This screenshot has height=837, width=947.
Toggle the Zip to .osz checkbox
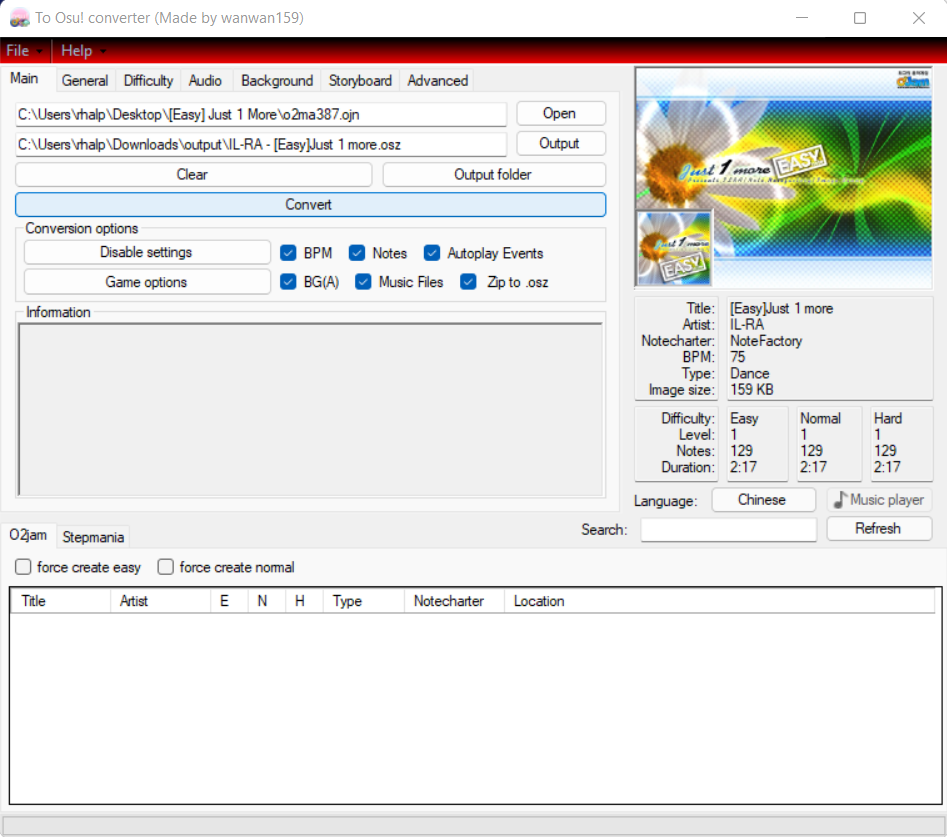[468, 282]
